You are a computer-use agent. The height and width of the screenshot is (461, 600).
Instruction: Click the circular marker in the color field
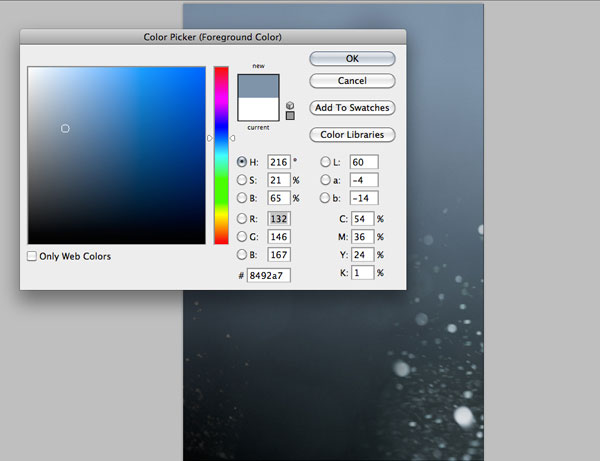point(65,128)
